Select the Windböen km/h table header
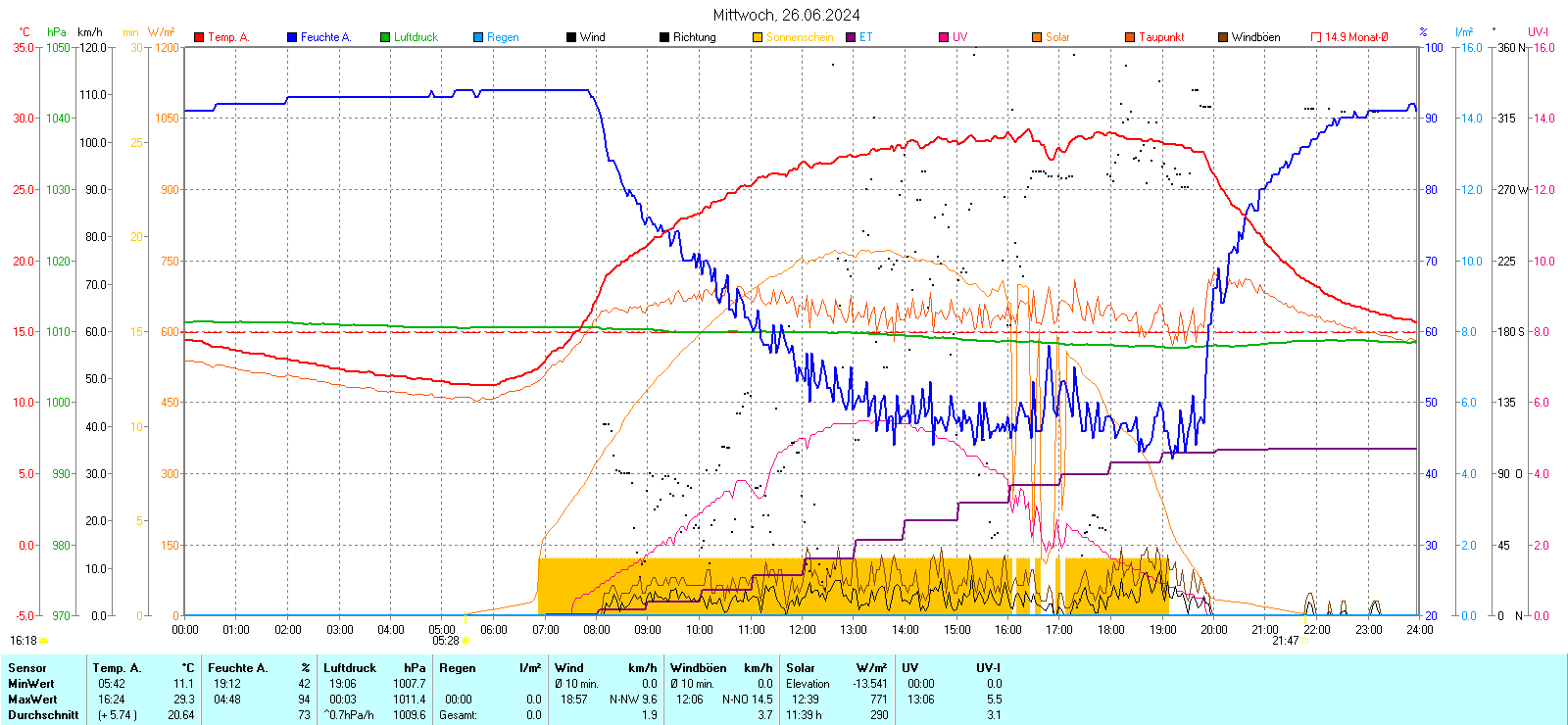Viewport: 1568px width, 725px height. tap(720, 668)
